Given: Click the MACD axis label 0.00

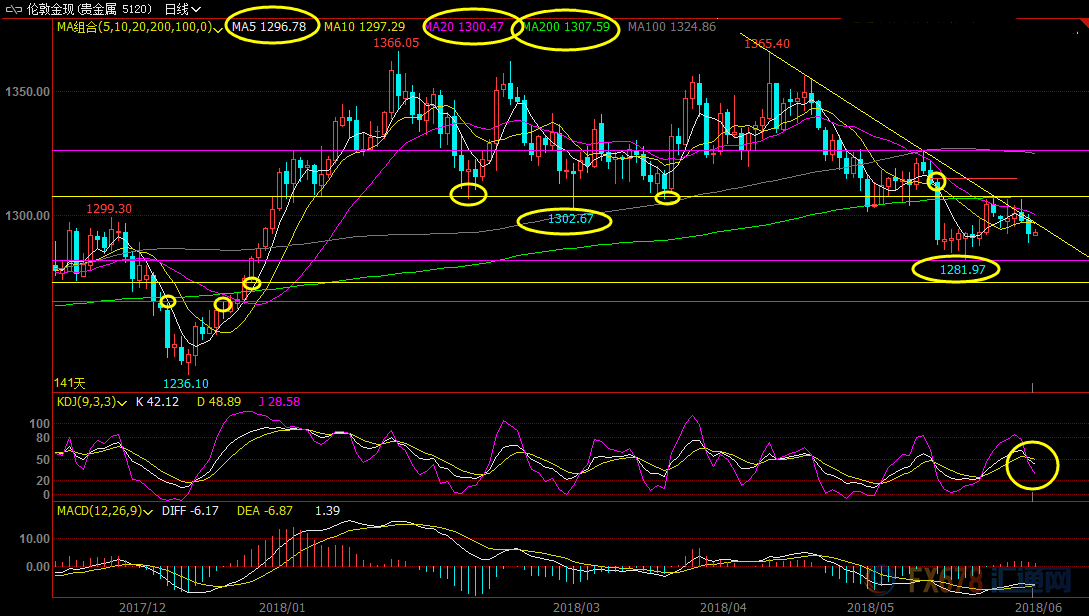Looking at the screenshot, I should 38,567.
